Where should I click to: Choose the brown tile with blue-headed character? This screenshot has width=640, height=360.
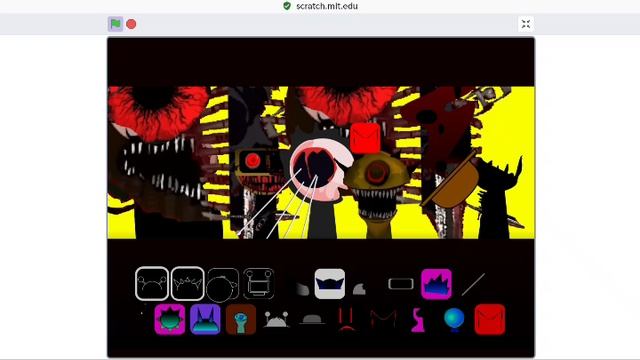[x=241, y=320]
